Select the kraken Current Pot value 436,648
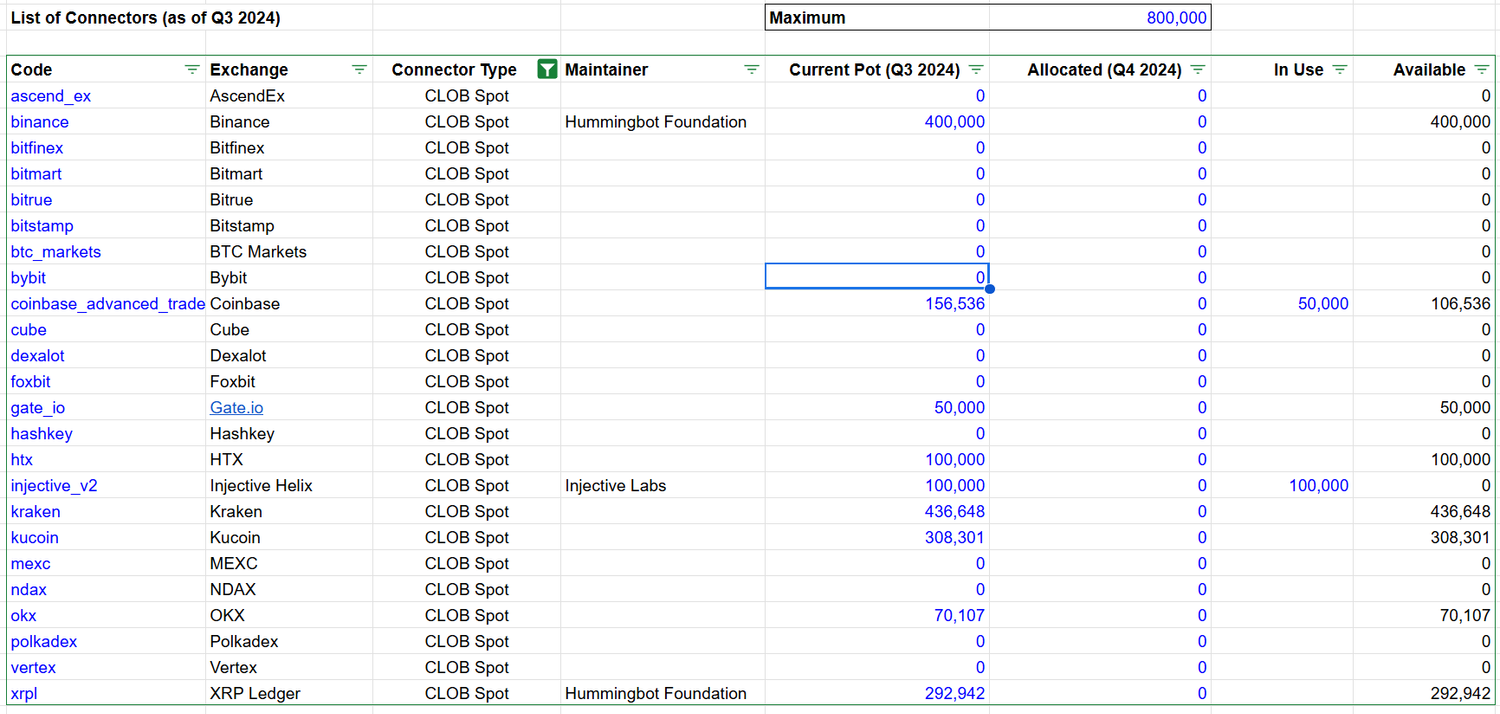1500x714 pixels. 954,512
